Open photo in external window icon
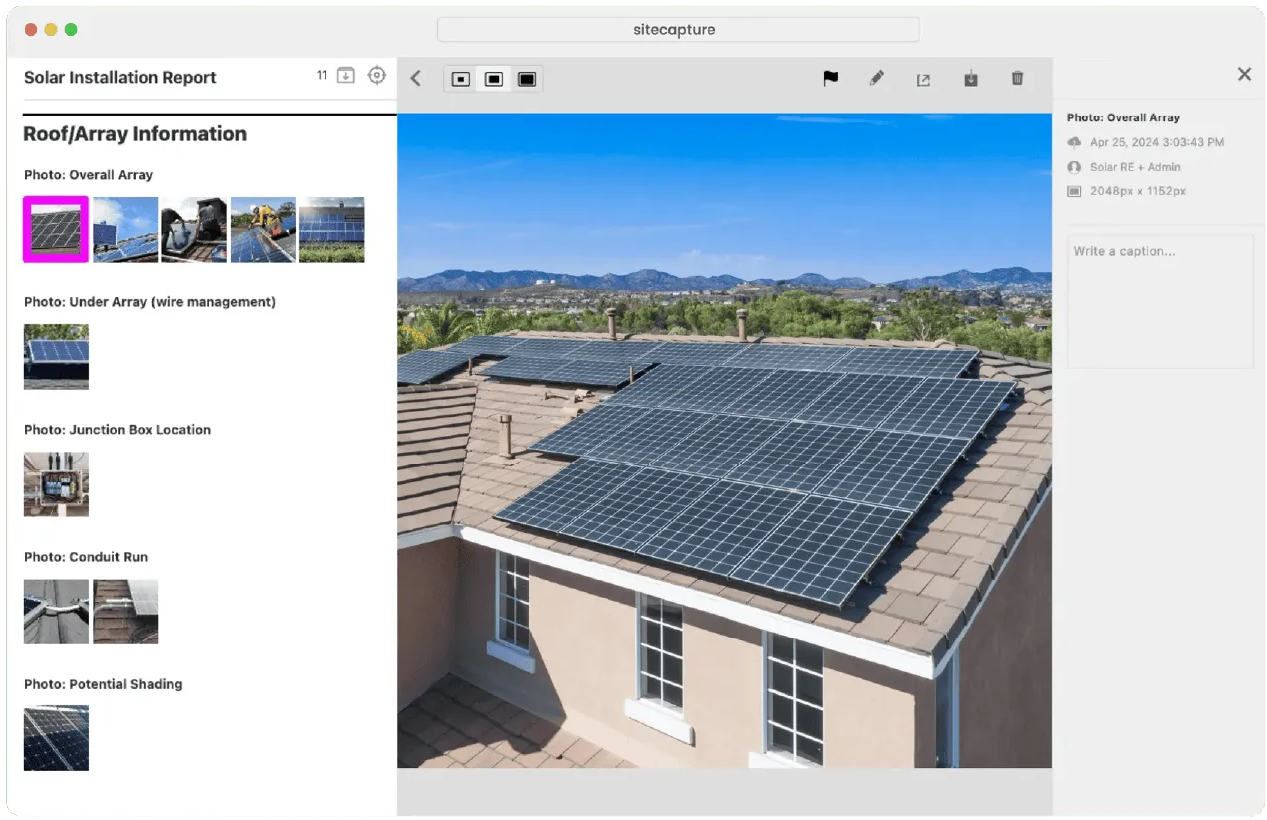This screenshot has width=1267, height=820. coord(923,79)
